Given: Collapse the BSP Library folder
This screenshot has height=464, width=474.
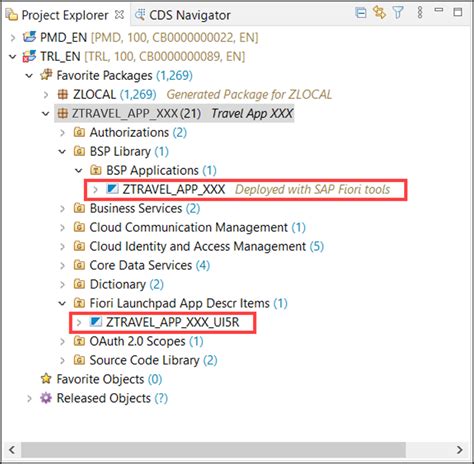Looking at the screenshot, I should point(62,152).
